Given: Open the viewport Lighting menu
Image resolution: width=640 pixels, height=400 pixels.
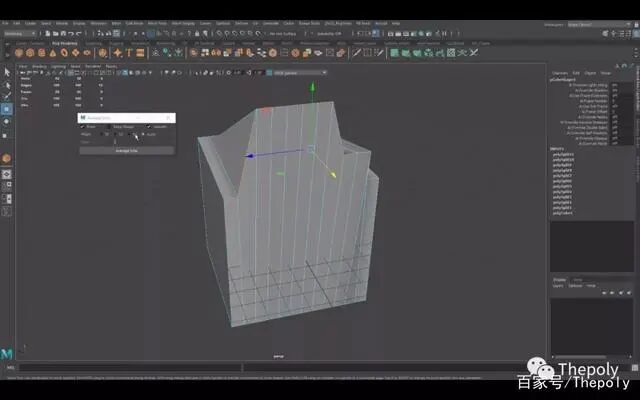Looking at the screenshot, I should [58, 66].
